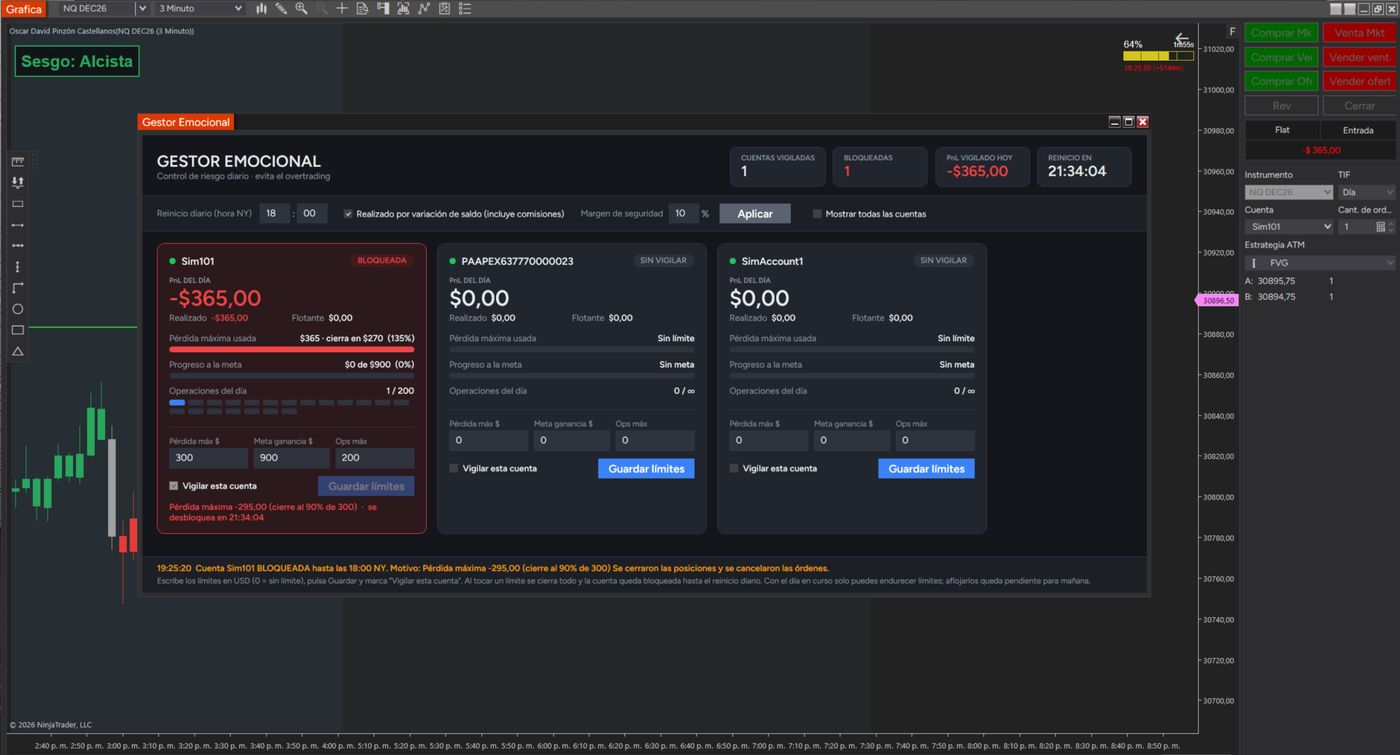Focus the 'Margen de seguridad' percent field
Image resolution: width=1400 pixels, height=755 pixels.
(x=683, y=213)
